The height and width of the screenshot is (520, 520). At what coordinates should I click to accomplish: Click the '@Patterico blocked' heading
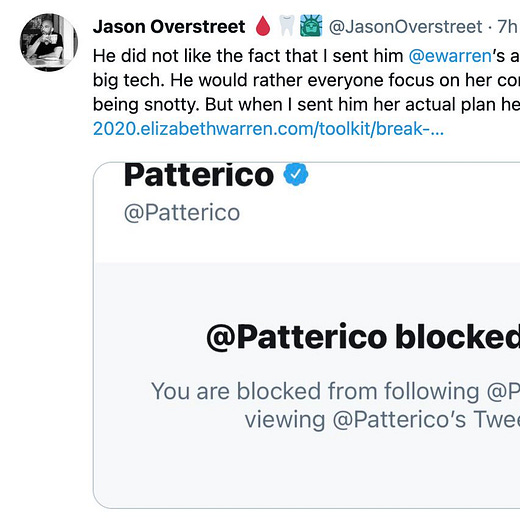[363, 338]
